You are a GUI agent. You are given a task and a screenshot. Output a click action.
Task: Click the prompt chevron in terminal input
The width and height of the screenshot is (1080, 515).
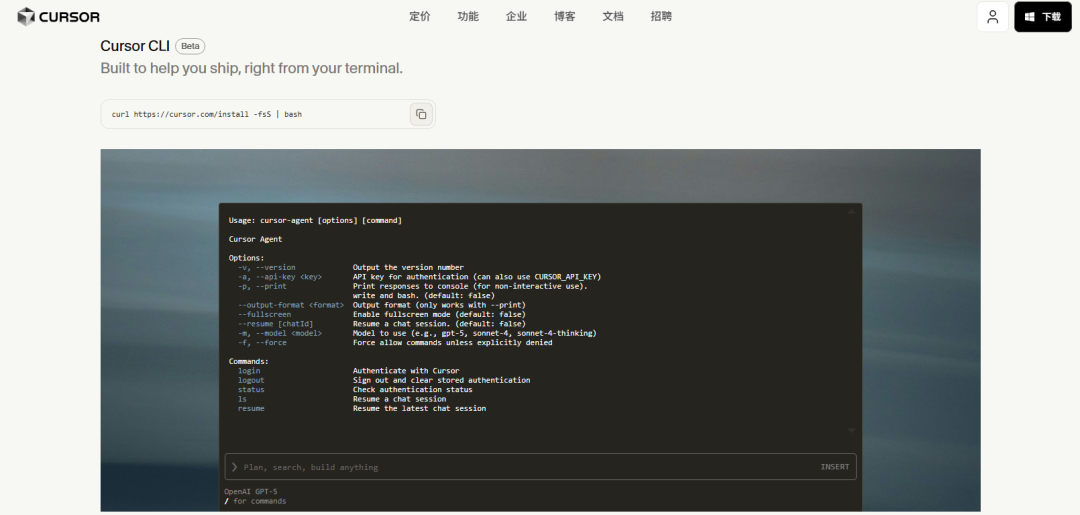(234, 467)
